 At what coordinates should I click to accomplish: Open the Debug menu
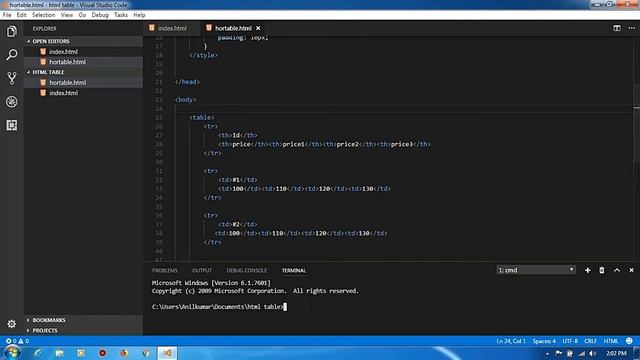click(x=100, y=15)
